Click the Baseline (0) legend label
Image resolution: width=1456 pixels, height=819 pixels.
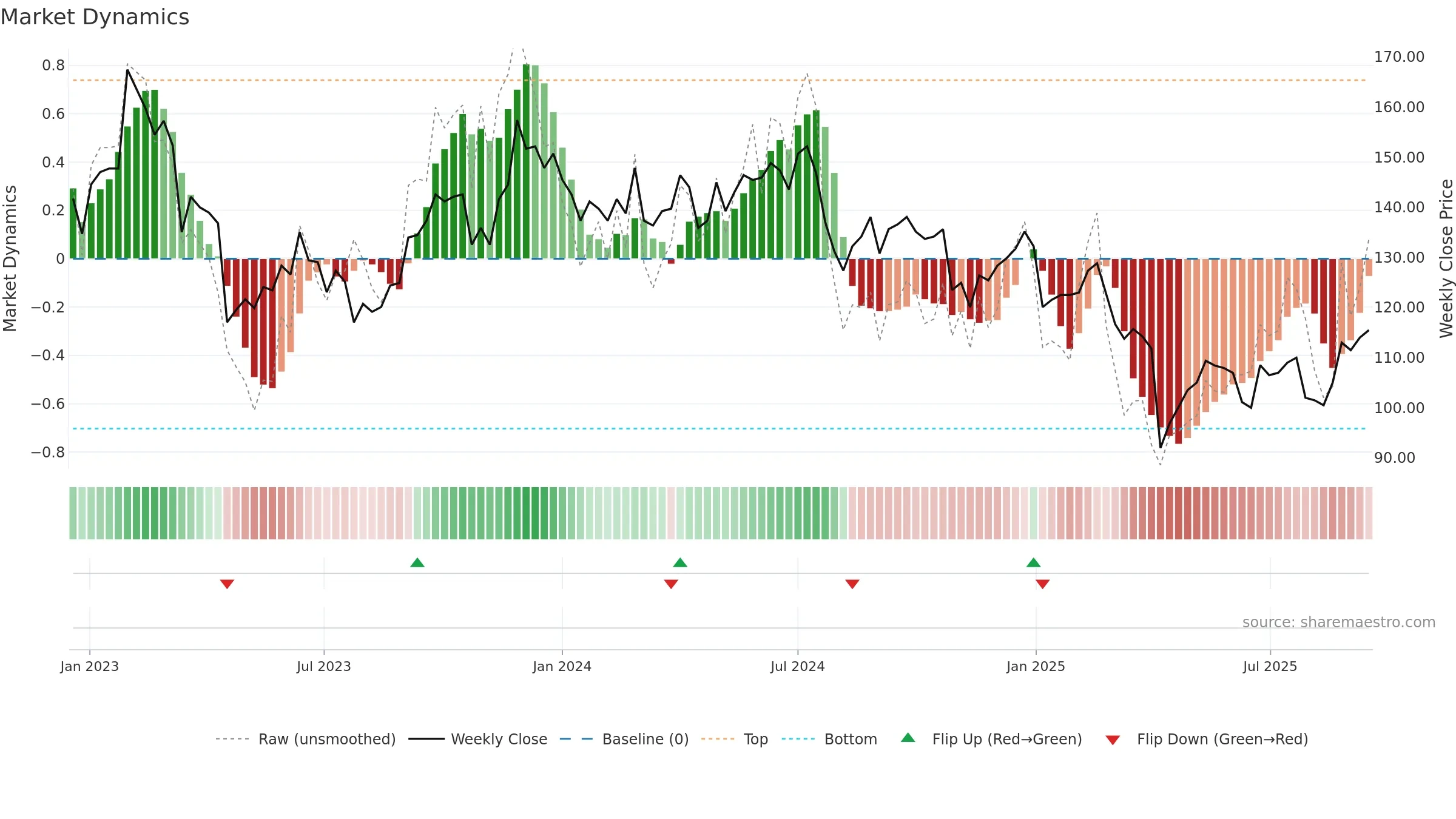pyautogui.click(x=645, y=739)
